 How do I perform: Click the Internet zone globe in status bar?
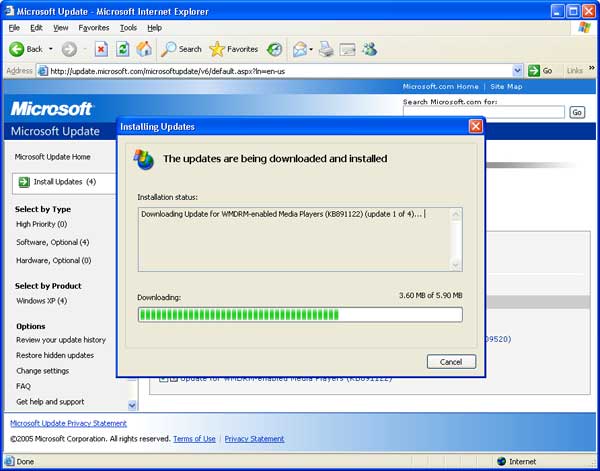[x=501, y=461]
